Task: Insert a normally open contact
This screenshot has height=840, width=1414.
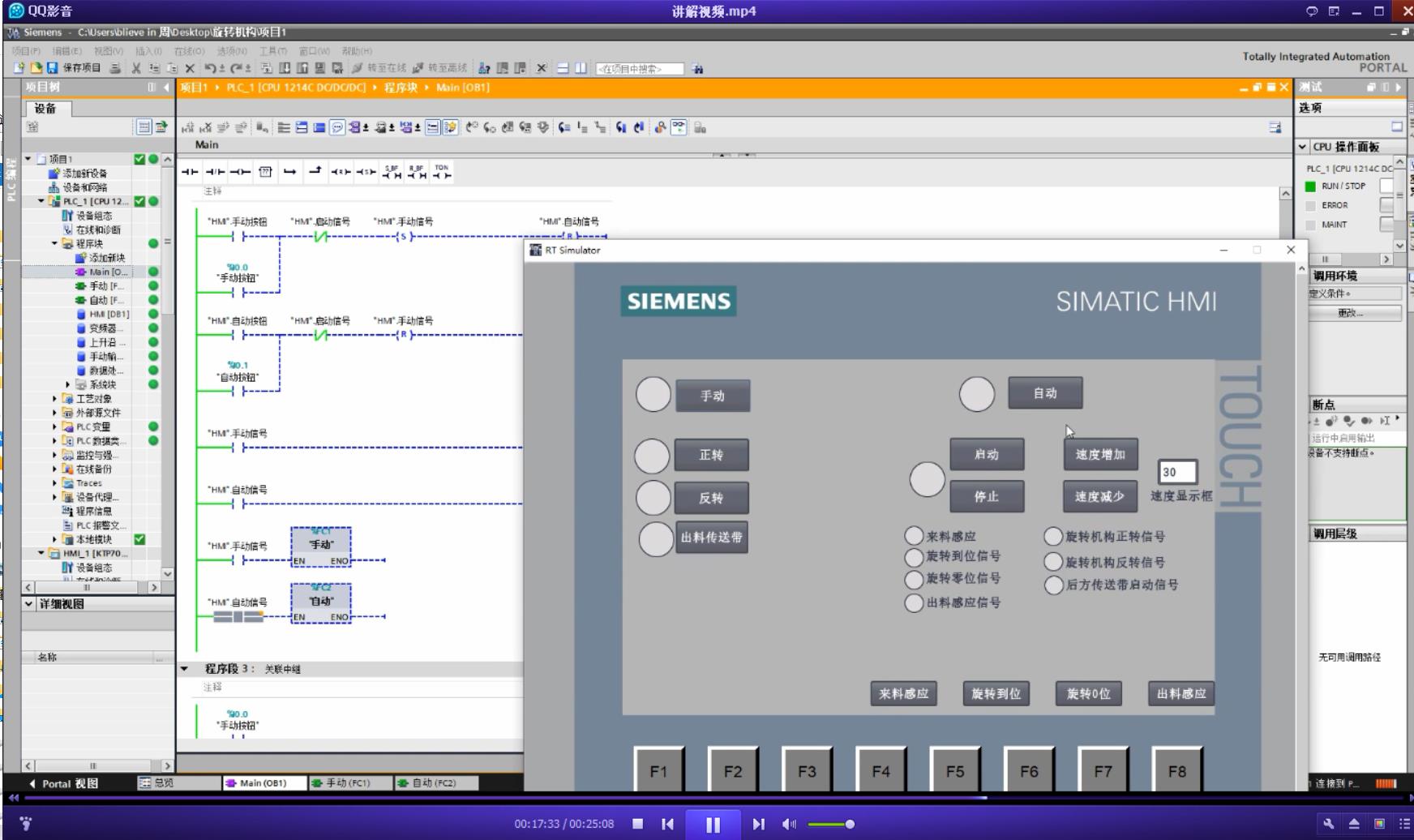Action: pyautogui.click(x=190, y=172)
